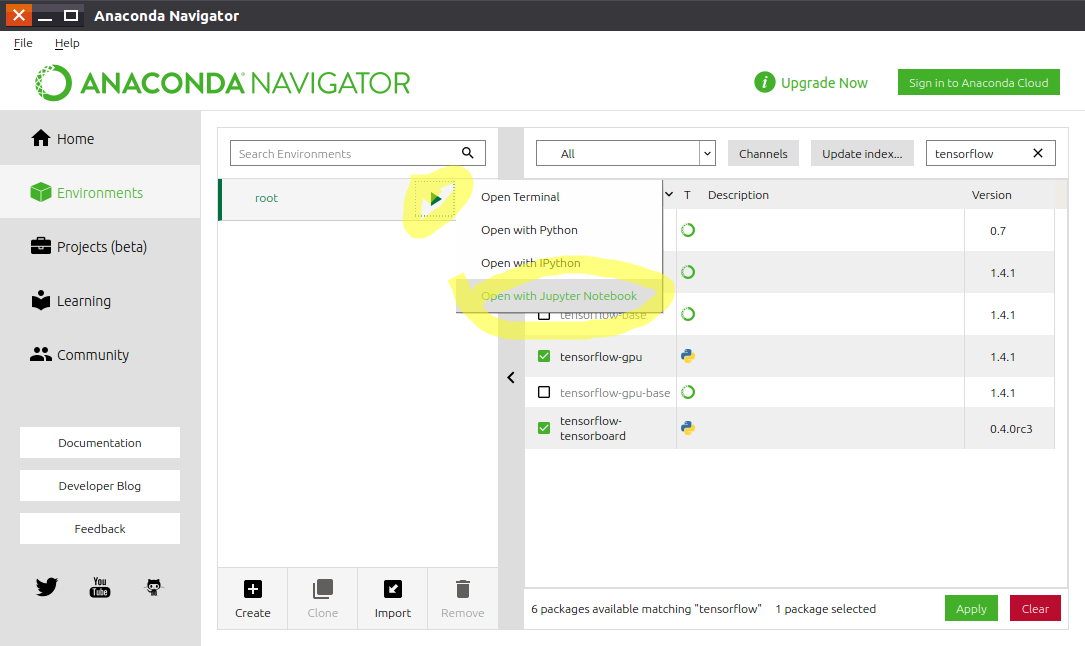The height and width of the screenshot is (646, 1085).
Task: Collapse the environments panel with arrow
Action: click(511, 378)
